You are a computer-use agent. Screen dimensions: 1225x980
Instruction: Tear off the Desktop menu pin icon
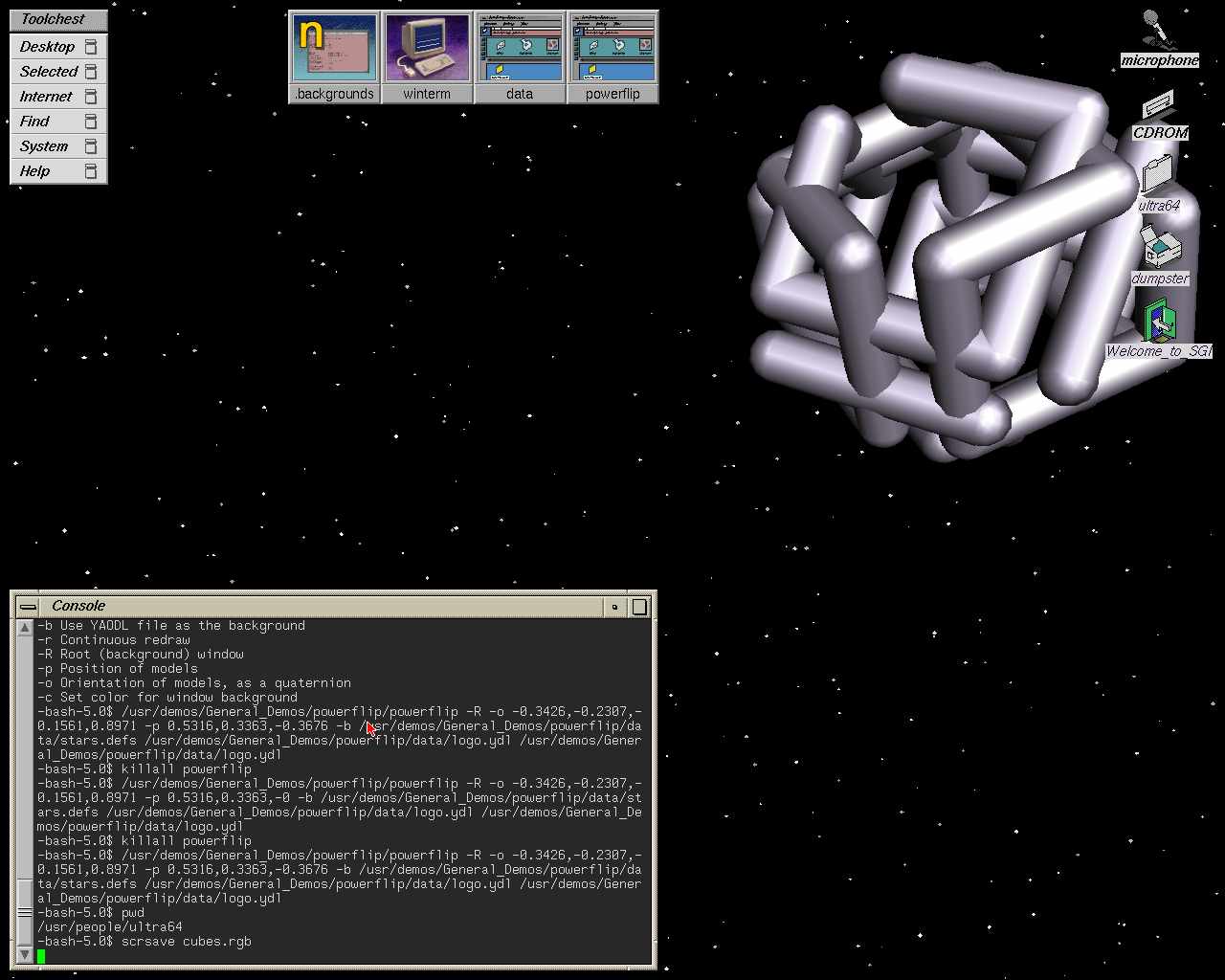91,46
